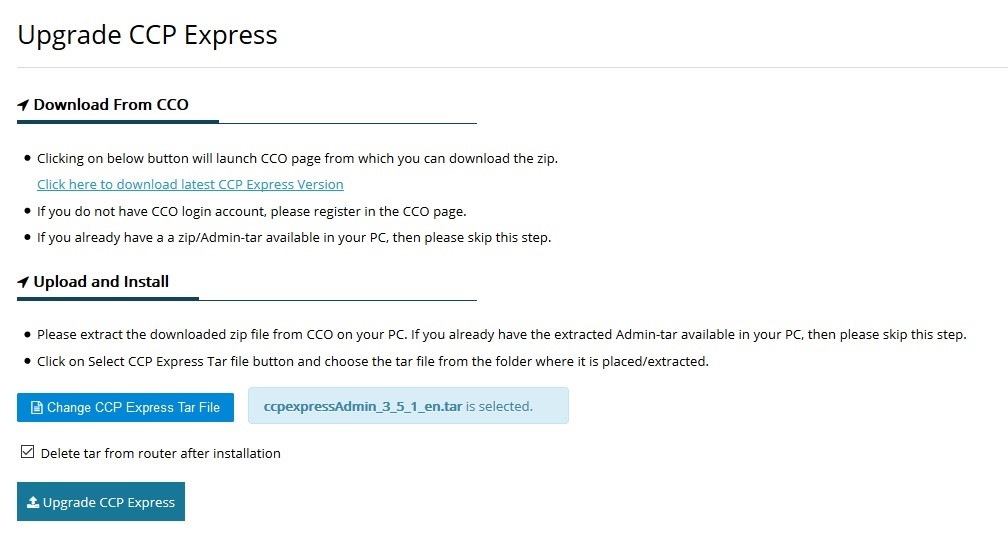Click the arrow icon beside Upload and Install

23,282
